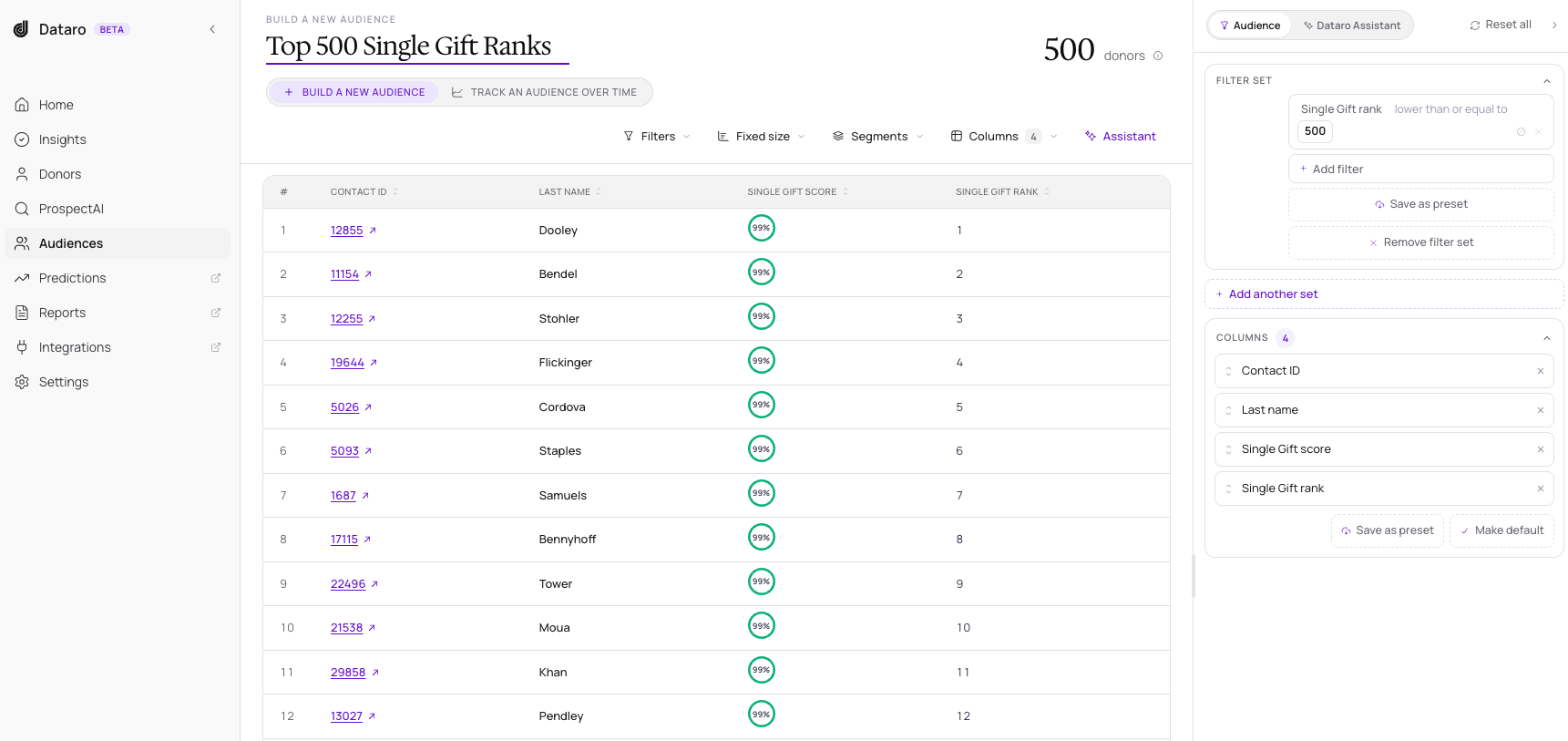Collapse the Filter Set panel

coord(1546,81)
